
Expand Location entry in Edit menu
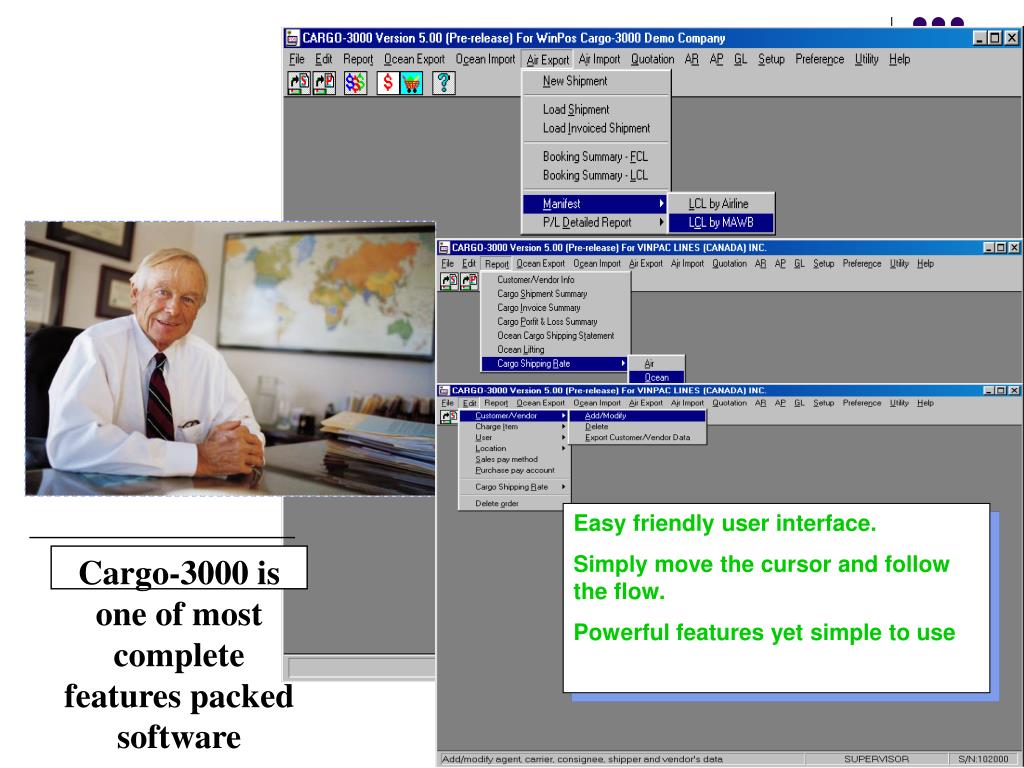click(513, 449)
